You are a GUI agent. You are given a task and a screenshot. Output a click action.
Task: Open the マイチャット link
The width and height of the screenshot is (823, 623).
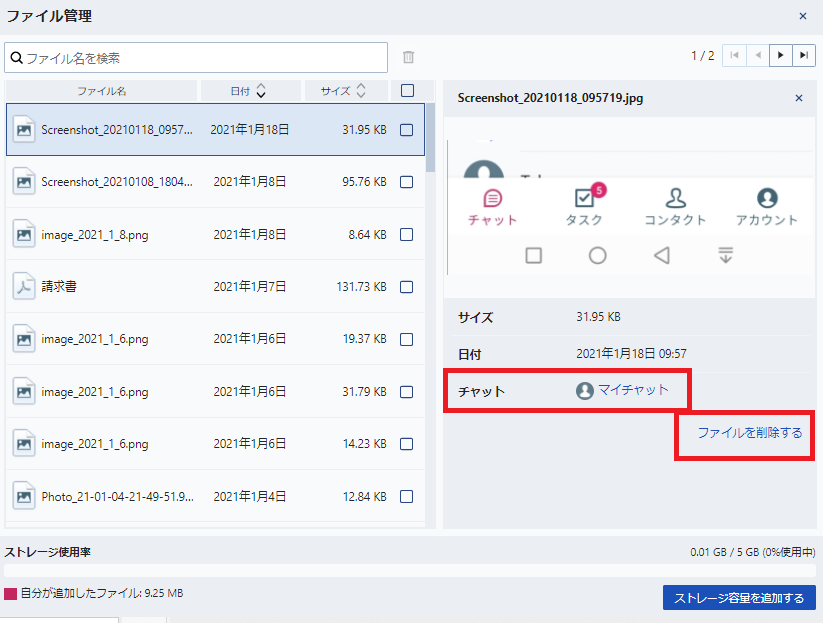632,390
